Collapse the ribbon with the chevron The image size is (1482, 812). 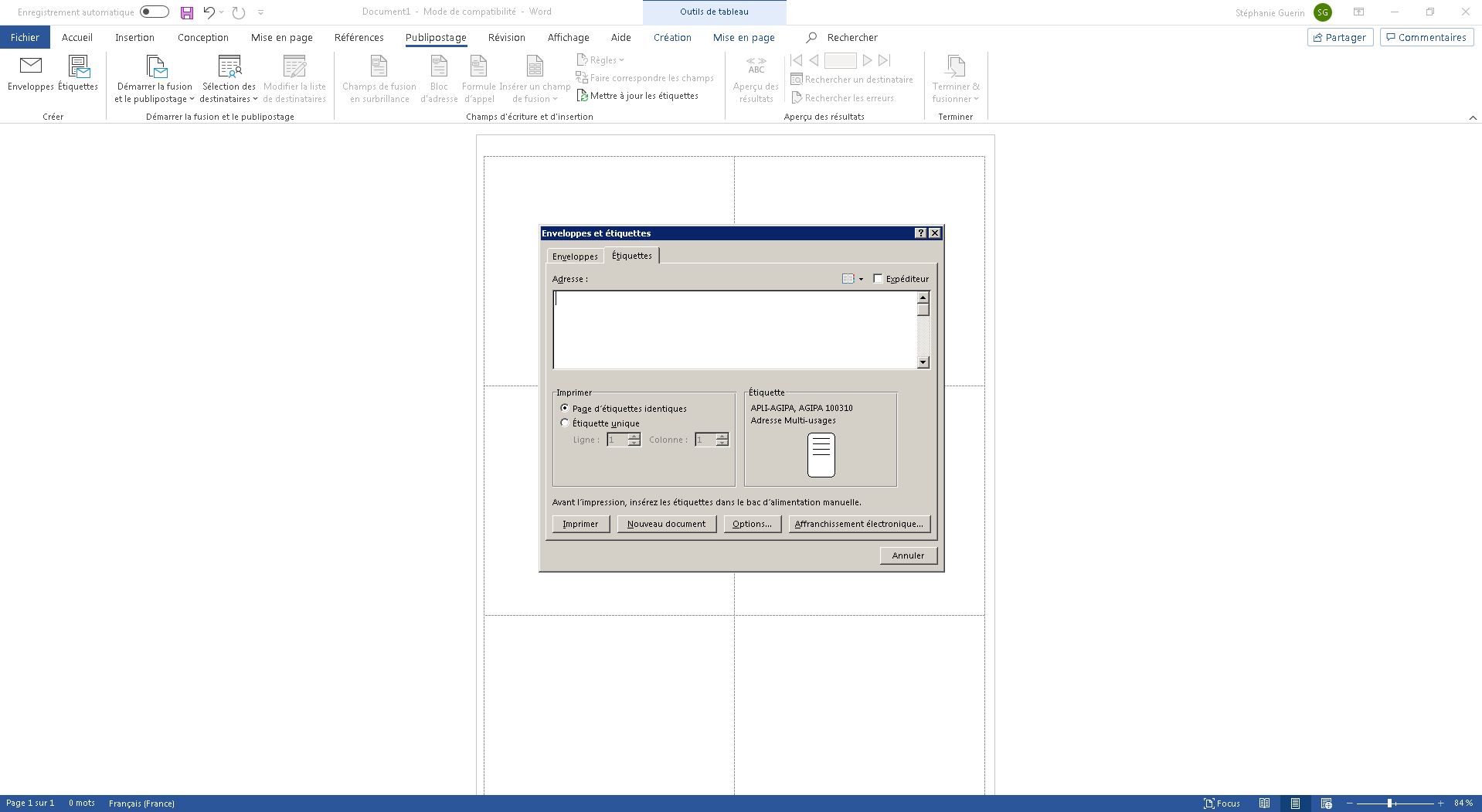pos(1472,117)
